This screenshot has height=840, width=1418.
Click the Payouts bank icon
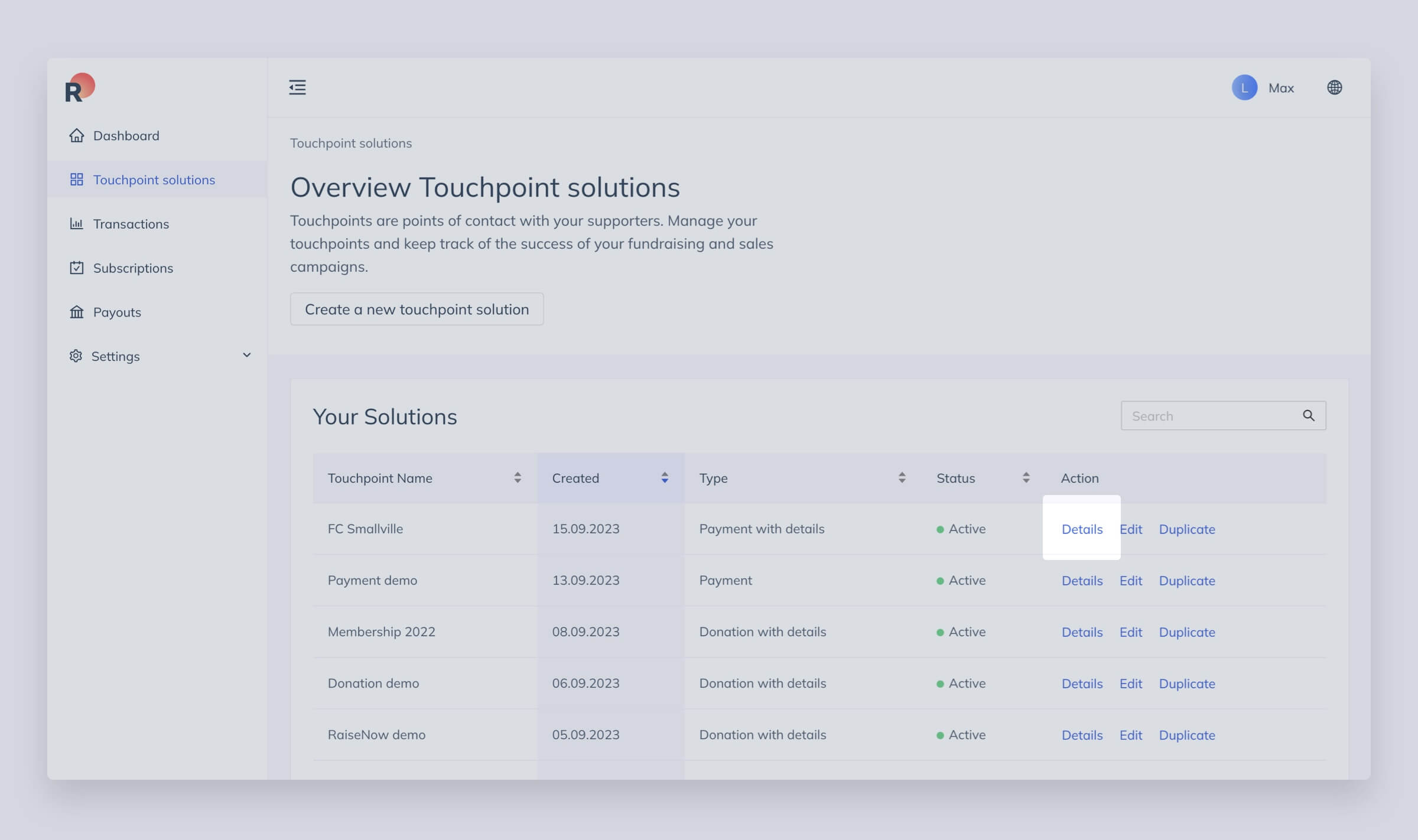pyautogui.click(x=77, y=312)
